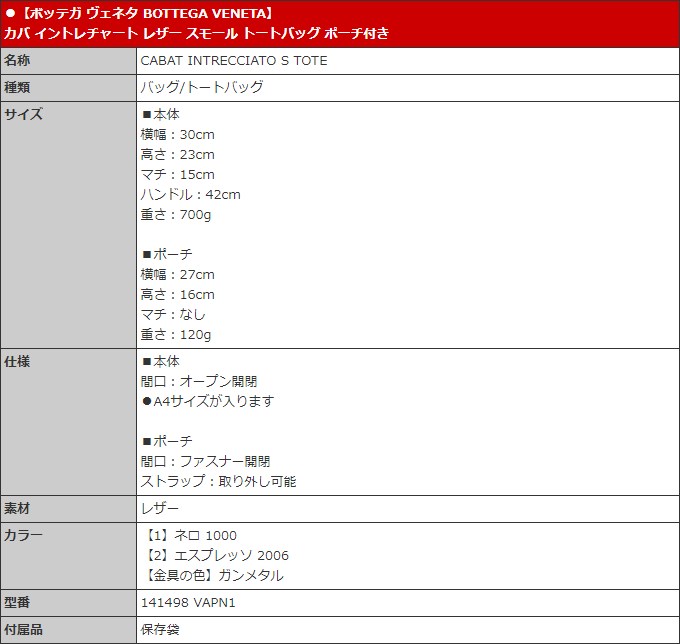The height and width of the screenshot is (644, 680).
Task: Click the '■ポーチ' heading in spec section
Action: tap(167, 441)
